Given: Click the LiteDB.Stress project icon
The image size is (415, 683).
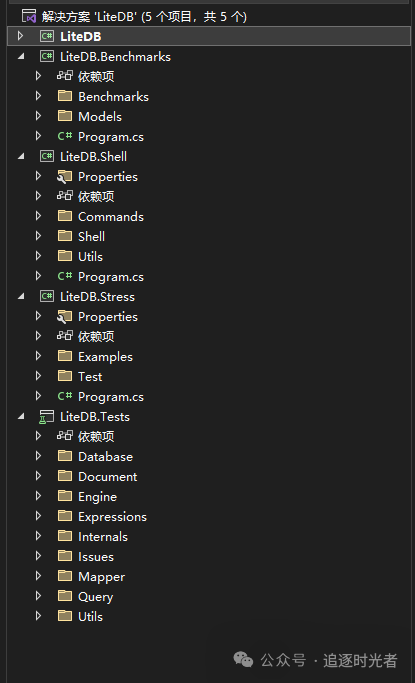Looking at the screenshot, I should (x=47, y=296).
